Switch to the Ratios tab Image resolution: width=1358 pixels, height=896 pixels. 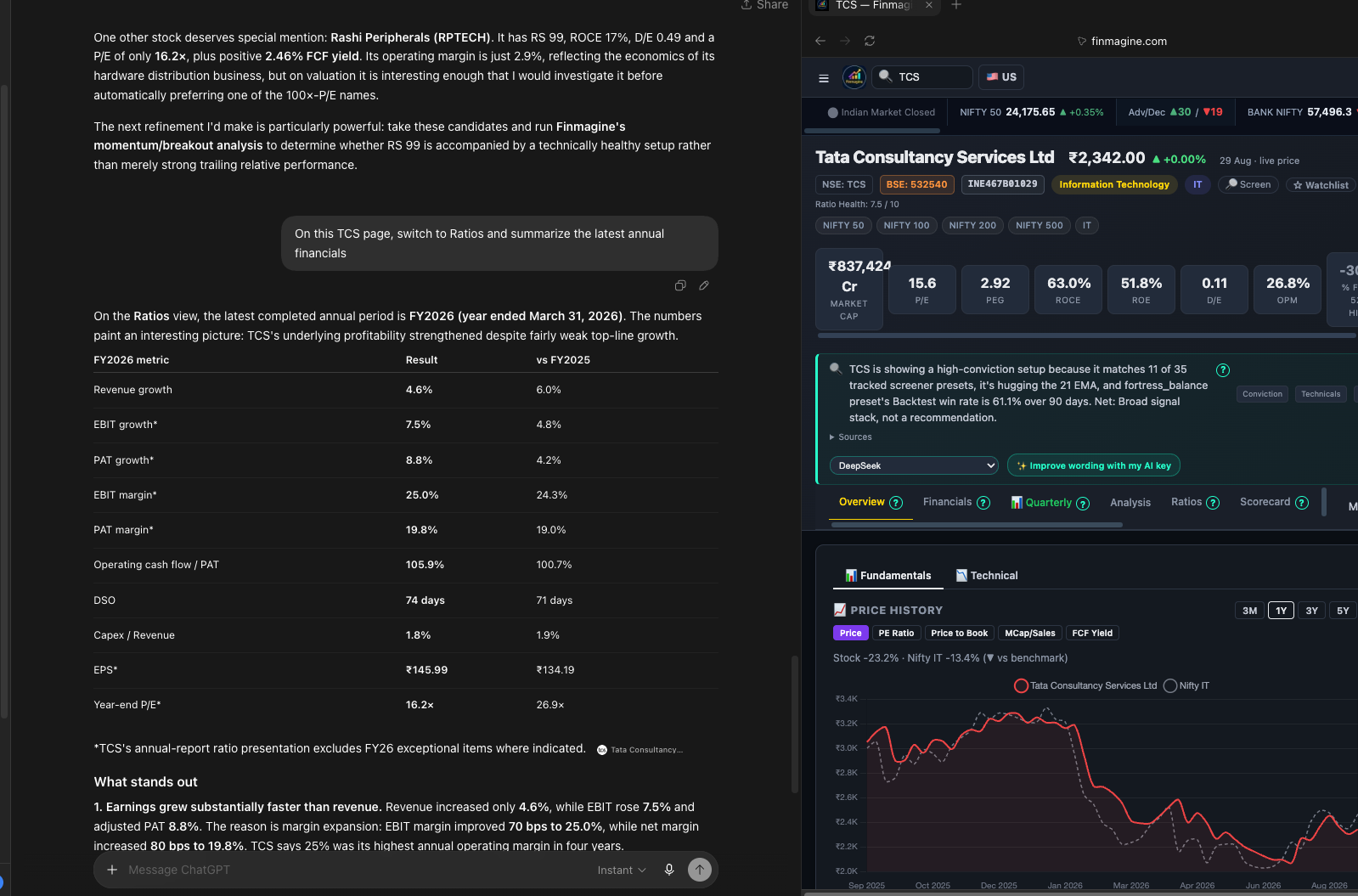pos(1186,502)
